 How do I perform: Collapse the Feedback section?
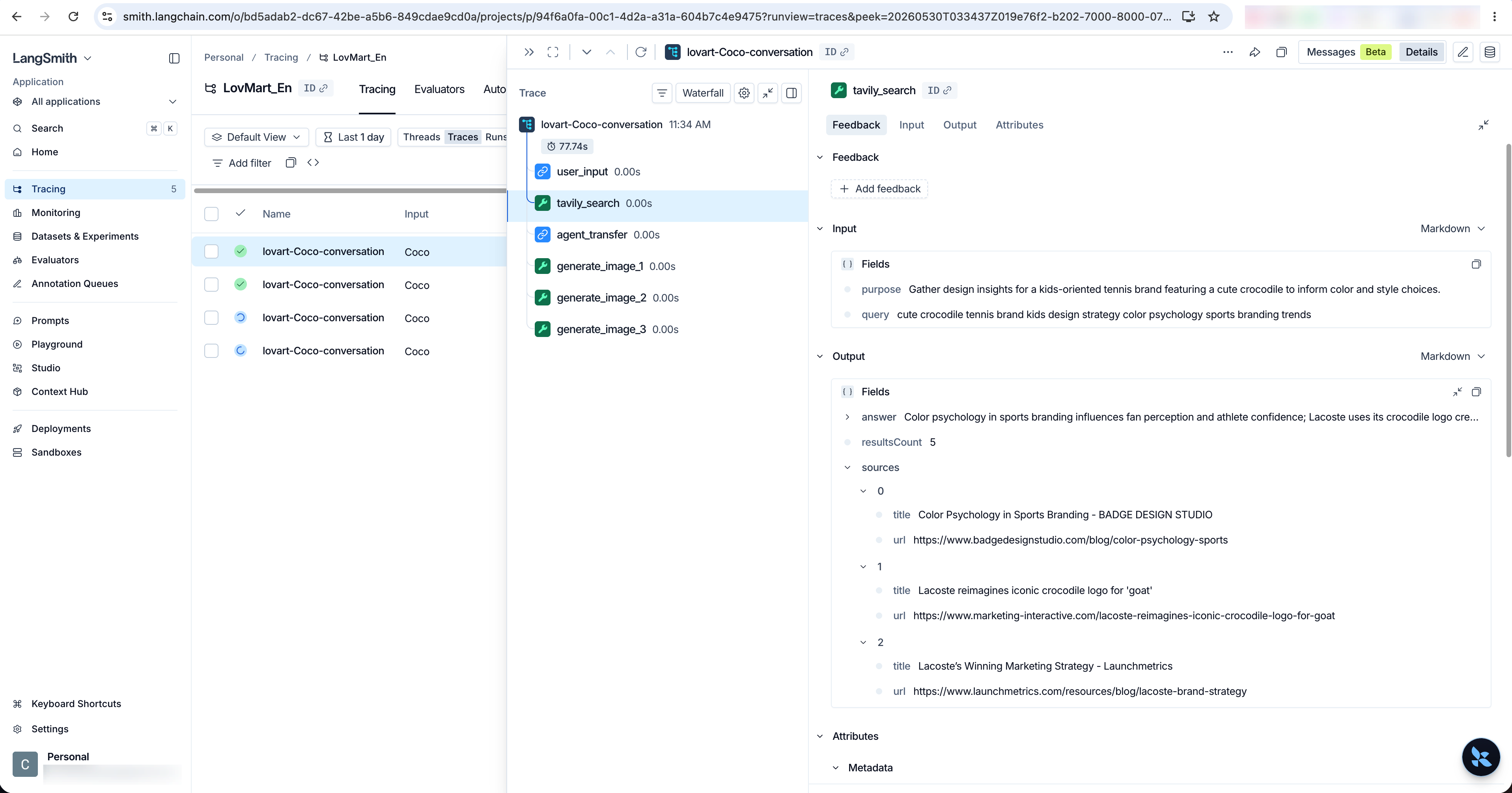820,157
